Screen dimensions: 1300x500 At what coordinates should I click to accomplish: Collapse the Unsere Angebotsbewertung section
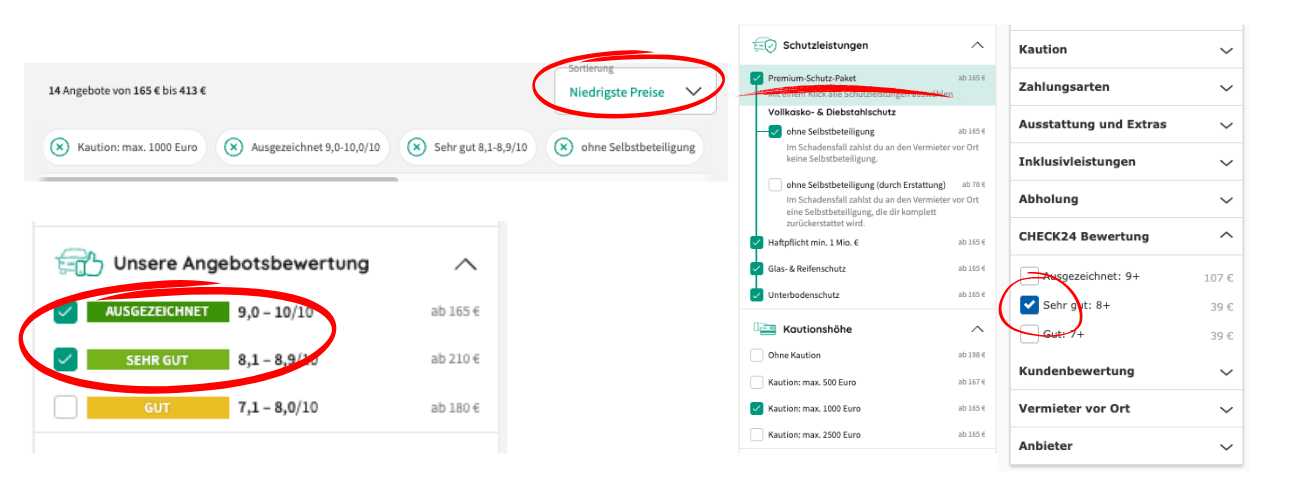click(465, 265)
